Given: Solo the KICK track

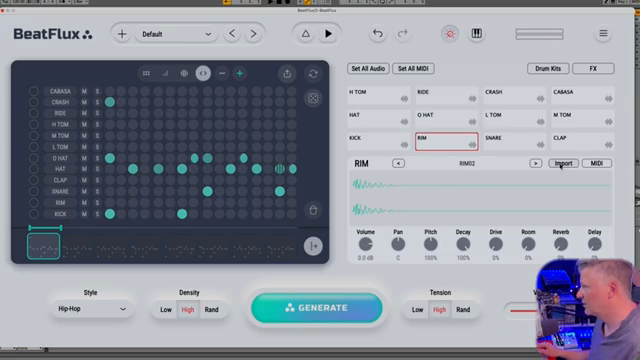Looking at the screenshot, I should [97, 214].
